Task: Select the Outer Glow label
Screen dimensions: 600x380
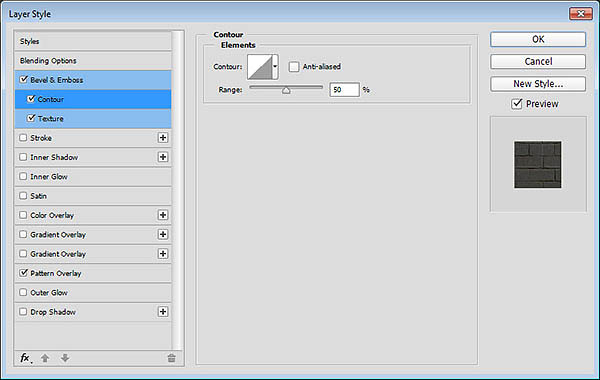Action: tap(49, 293)
